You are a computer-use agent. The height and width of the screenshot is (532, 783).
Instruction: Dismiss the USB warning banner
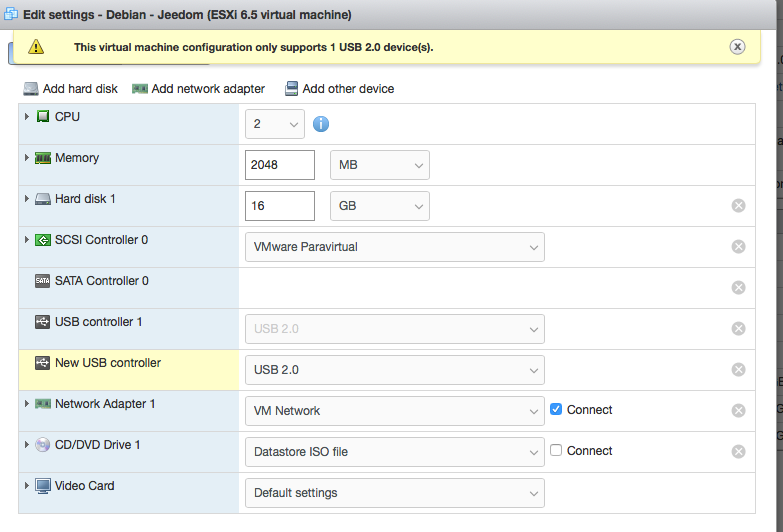[737, 47]
